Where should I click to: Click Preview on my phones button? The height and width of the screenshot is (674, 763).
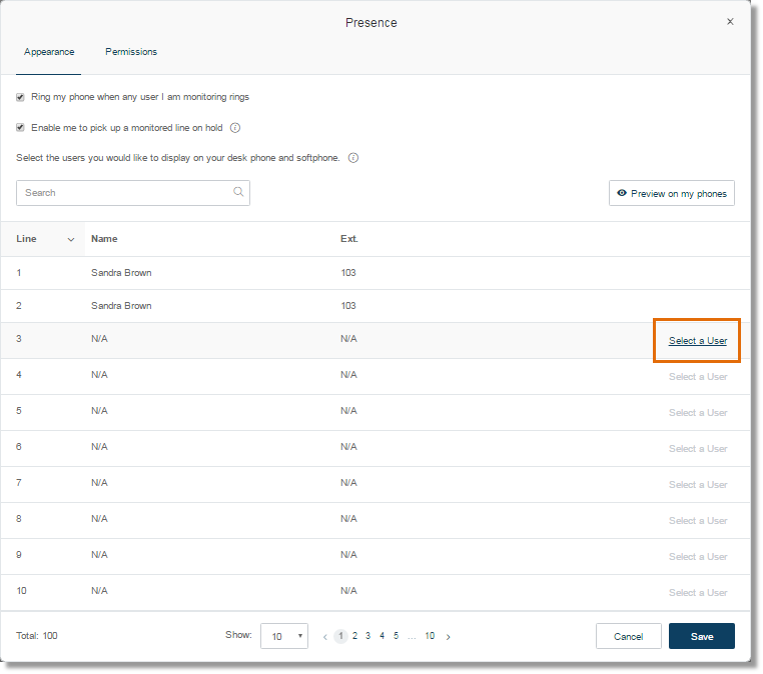click(672, 193)
